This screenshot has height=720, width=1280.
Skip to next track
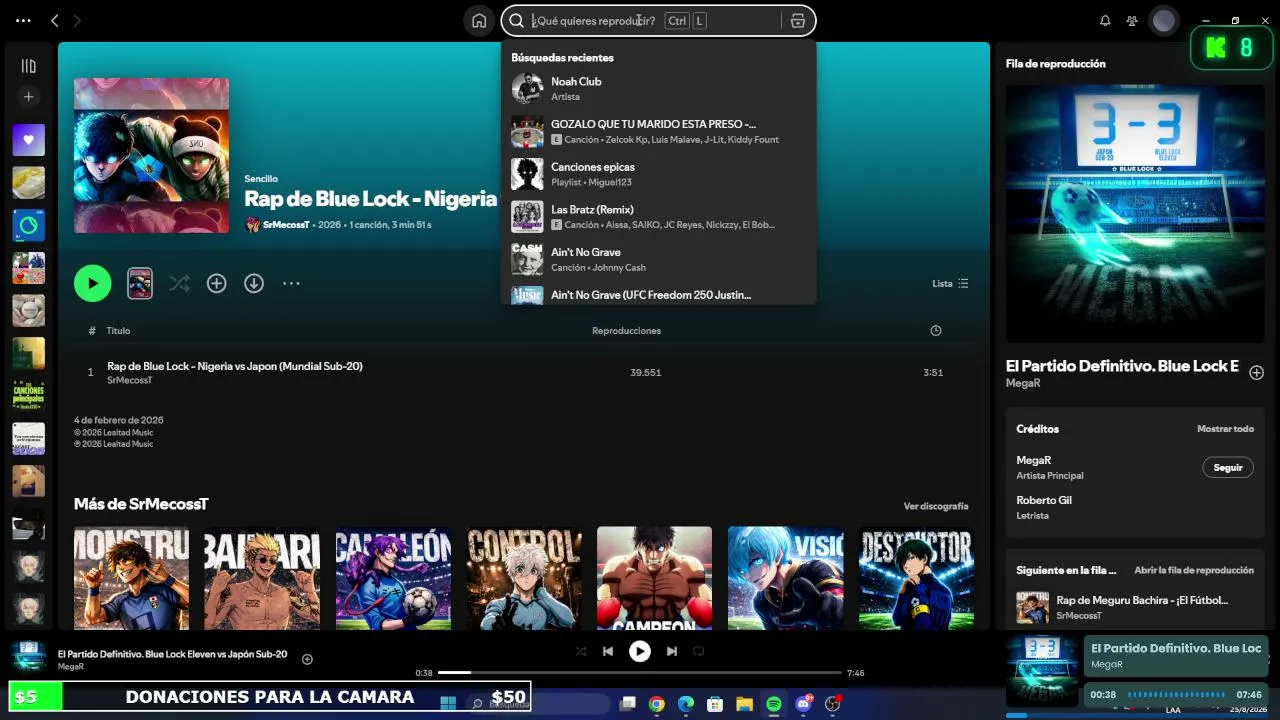coord(672,651)
